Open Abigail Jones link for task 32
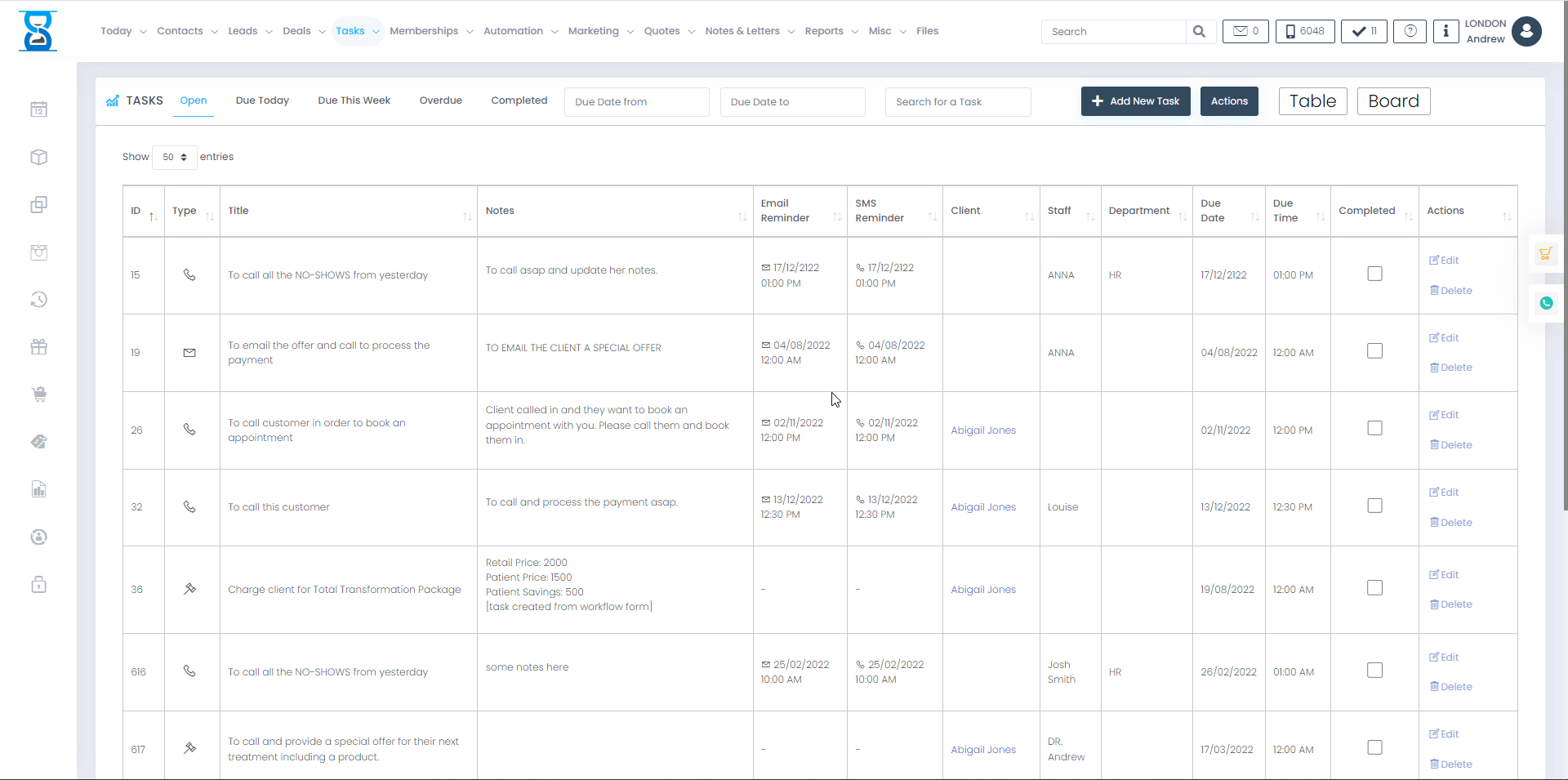The image size is (1568, 780). coord(983,507)
